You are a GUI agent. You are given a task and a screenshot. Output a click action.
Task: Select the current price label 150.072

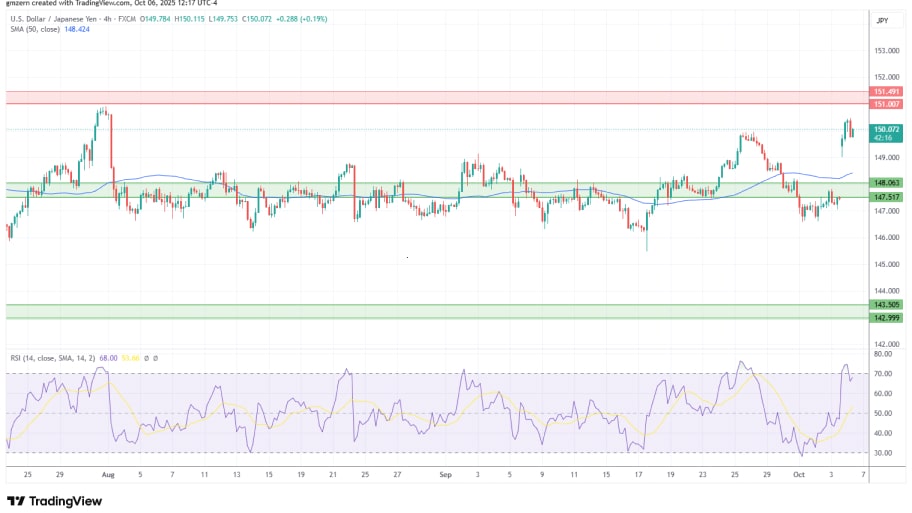[x=886, y=129]
